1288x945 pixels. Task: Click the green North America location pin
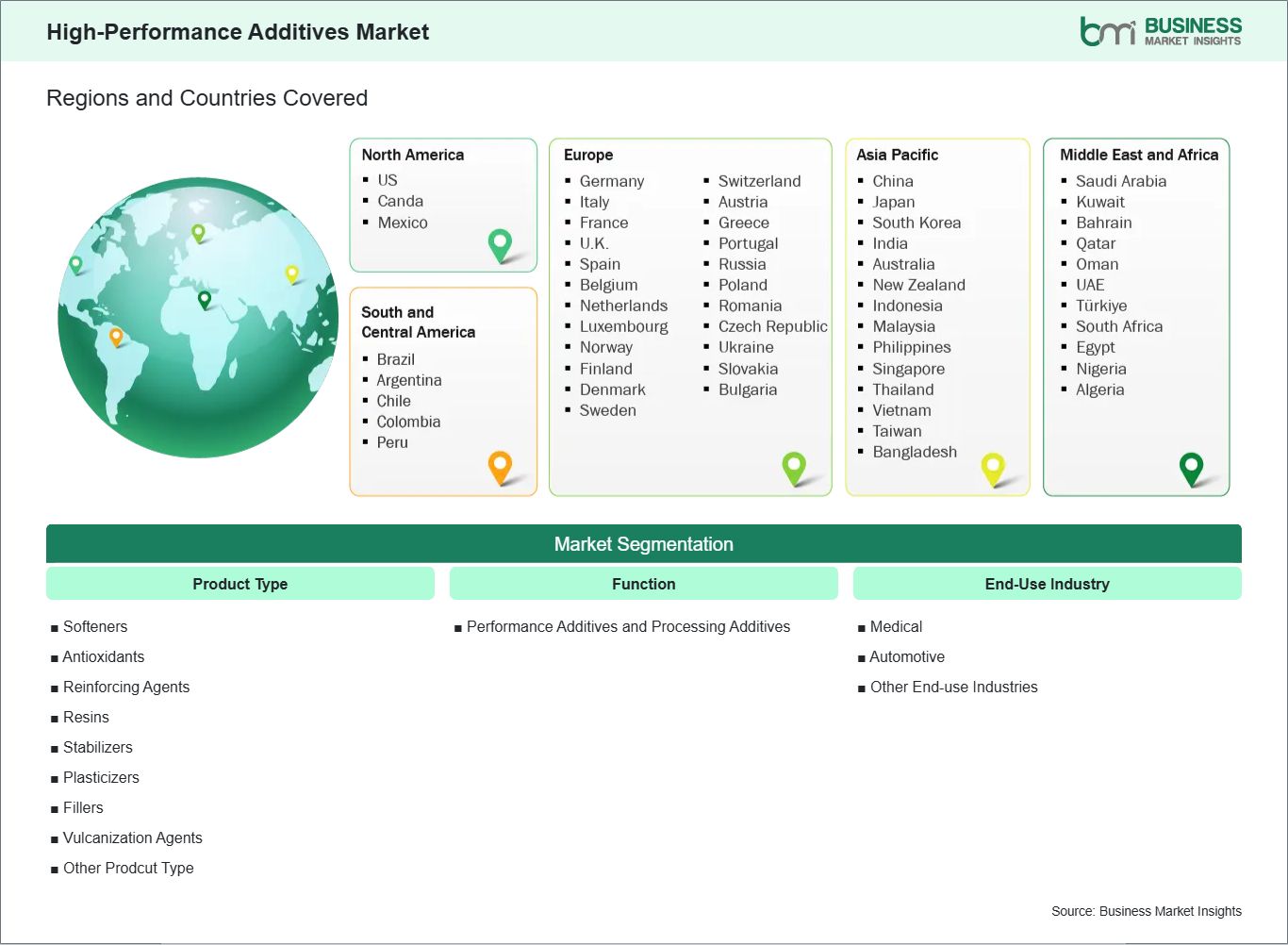point(498,244)
